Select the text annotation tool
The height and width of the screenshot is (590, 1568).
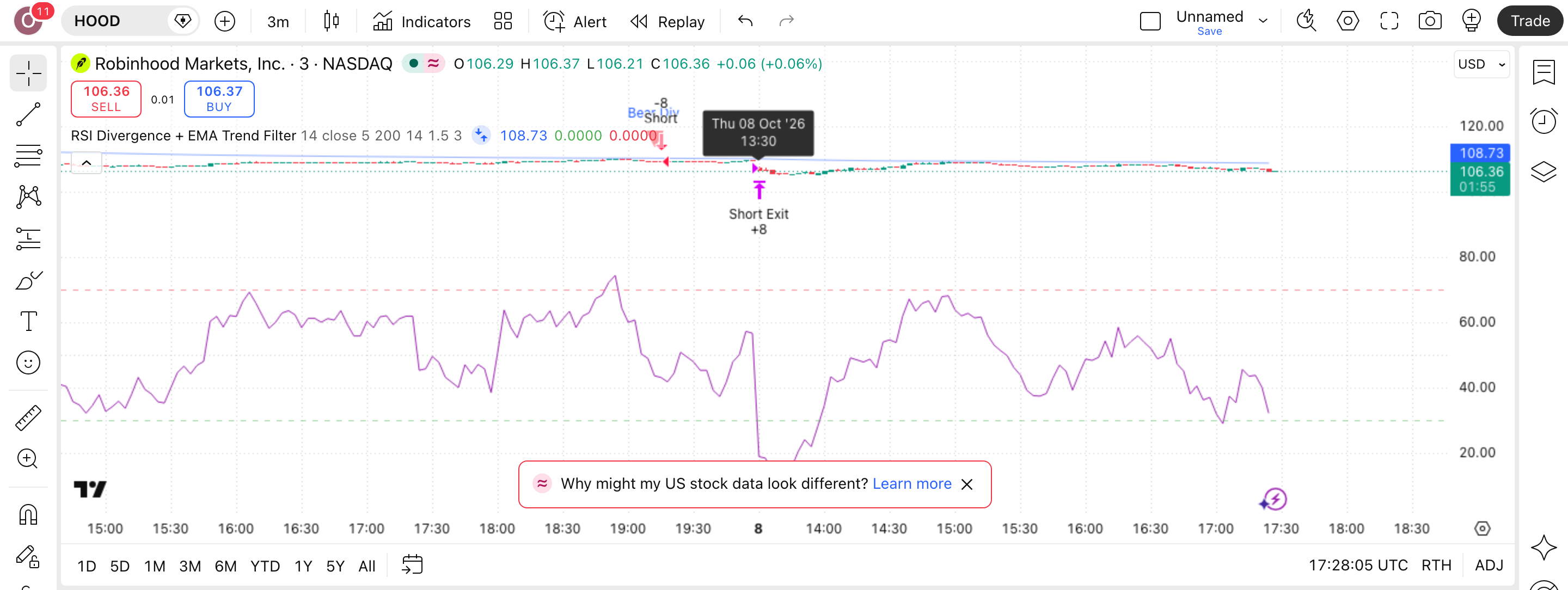click(x=29, y=321)
